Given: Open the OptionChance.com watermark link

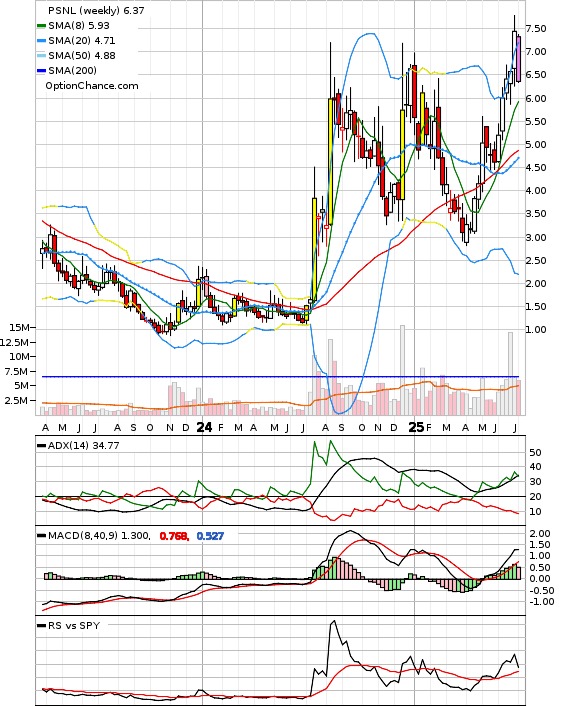Looking at the screenshot, I should pyautogui.click(x=92, y=86).
